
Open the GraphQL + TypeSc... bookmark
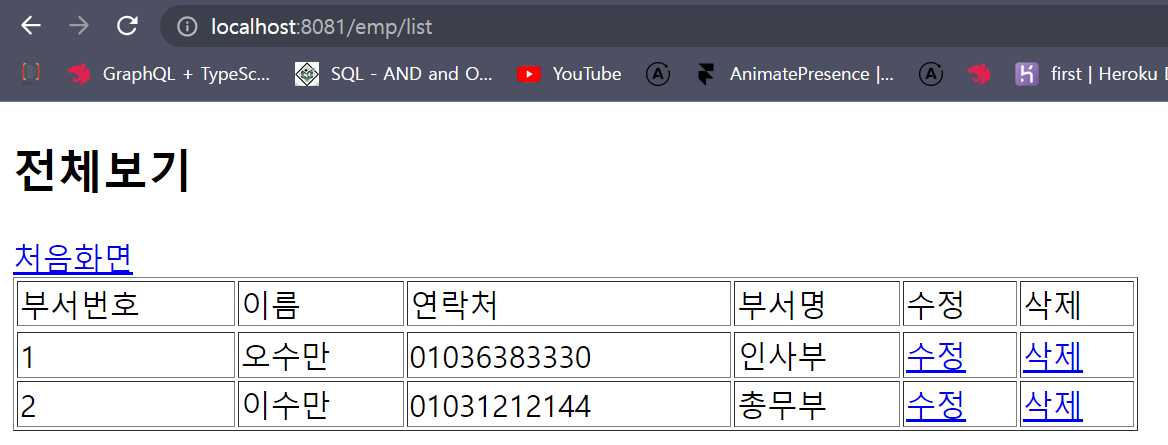(x=169, y=74)
